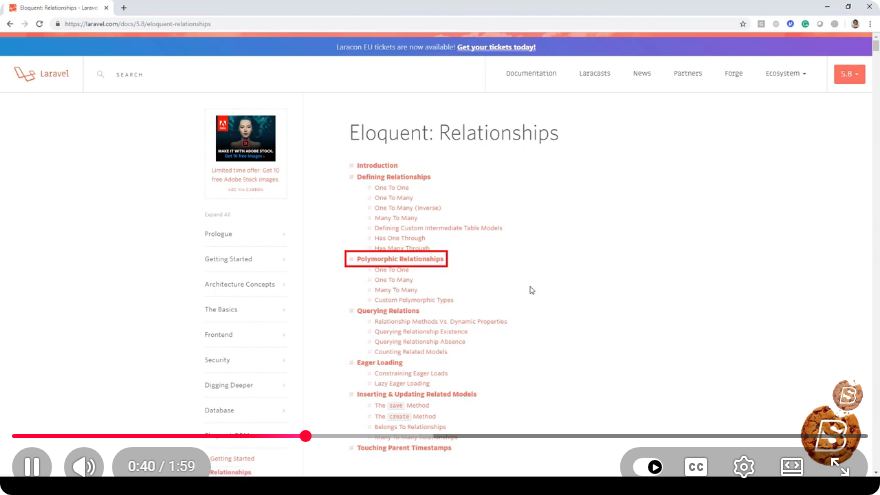Open the 5.8 version dropdown

tap(849, 74)
